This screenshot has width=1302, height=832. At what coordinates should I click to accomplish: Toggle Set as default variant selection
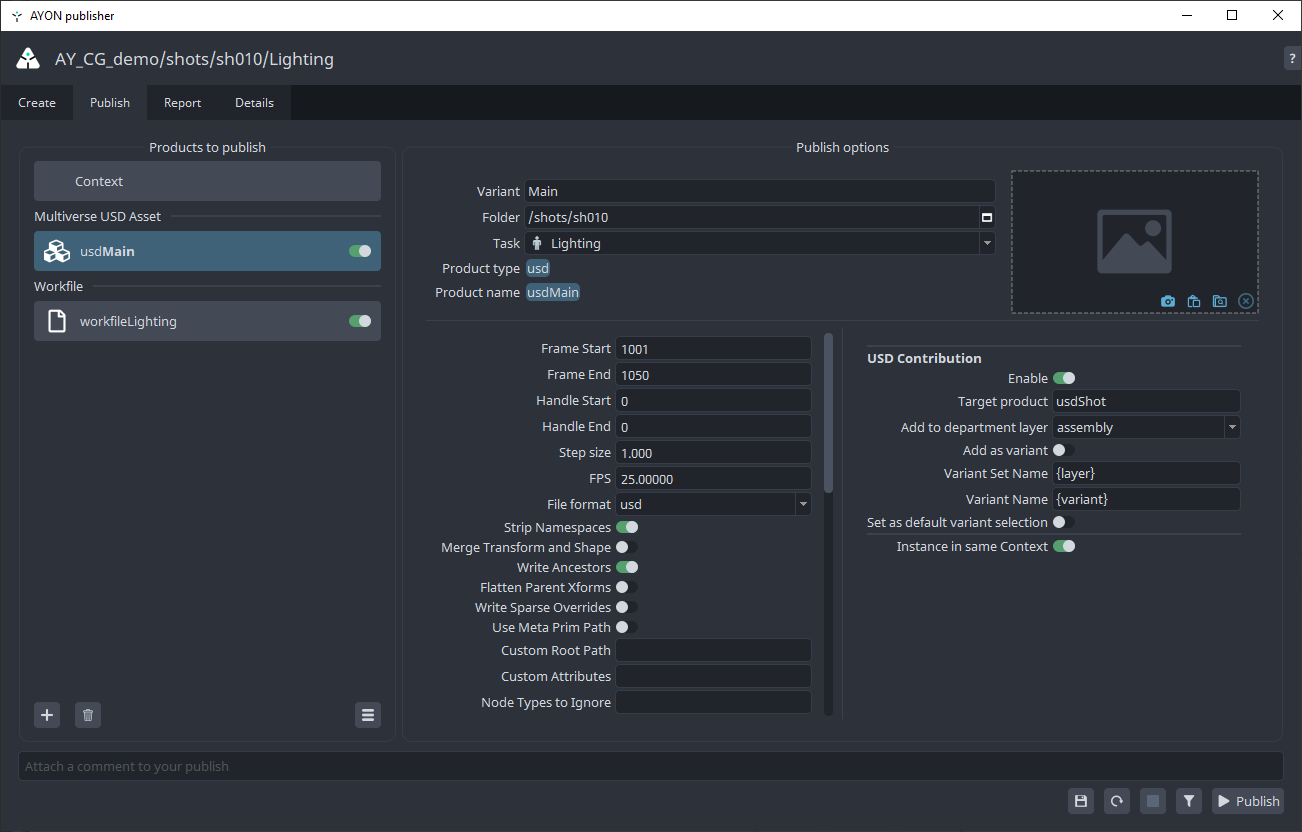[x=1064, y=522]
